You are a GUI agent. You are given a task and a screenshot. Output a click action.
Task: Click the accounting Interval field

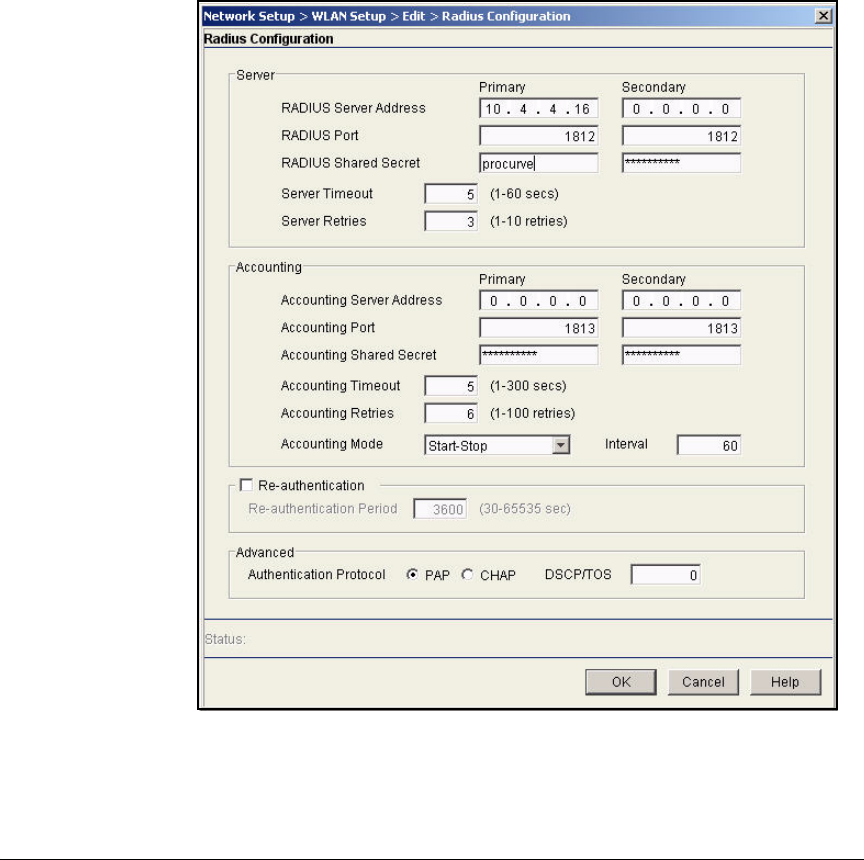click(709, 445)
